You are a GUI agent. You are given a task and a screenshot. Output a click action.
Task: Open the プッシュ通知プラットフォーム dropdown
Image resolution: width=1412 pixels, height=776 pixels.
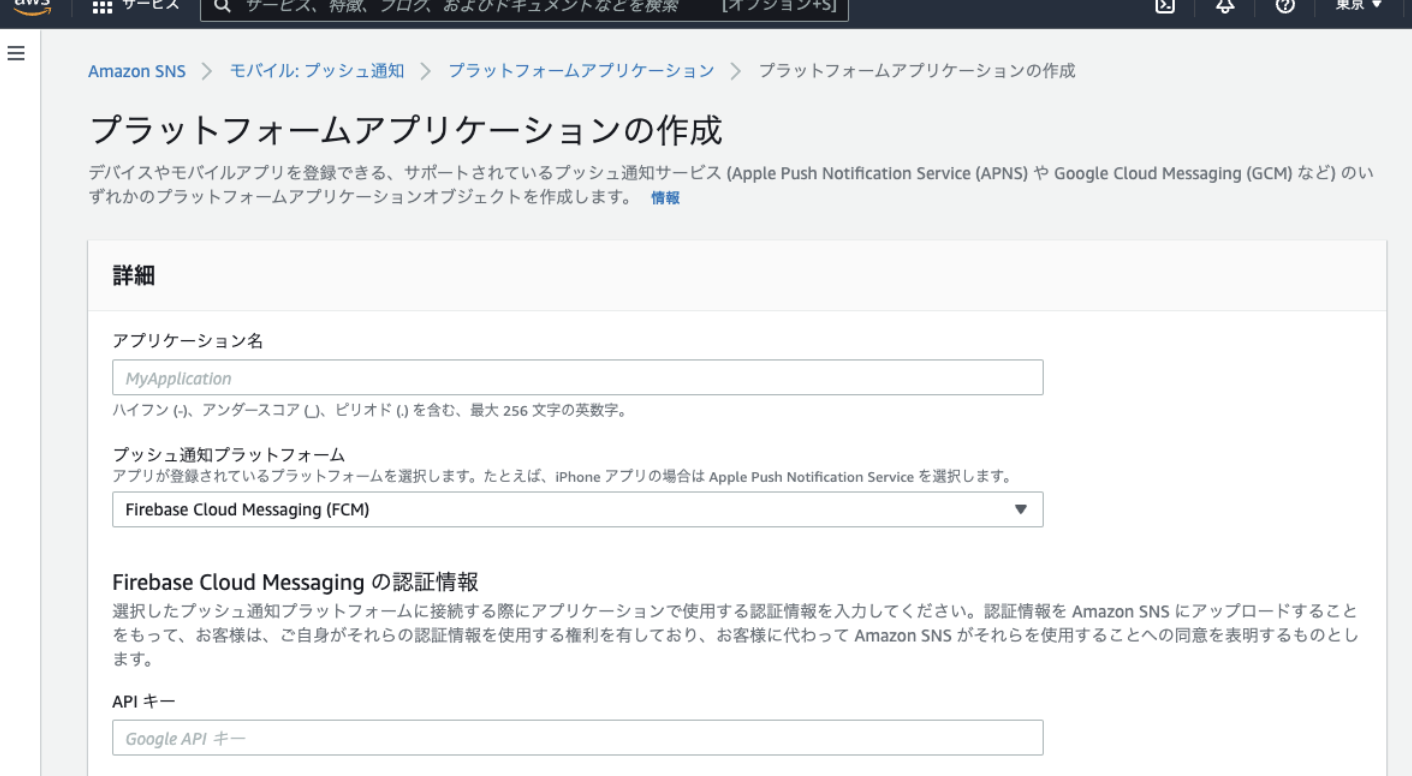coord(577,509)
